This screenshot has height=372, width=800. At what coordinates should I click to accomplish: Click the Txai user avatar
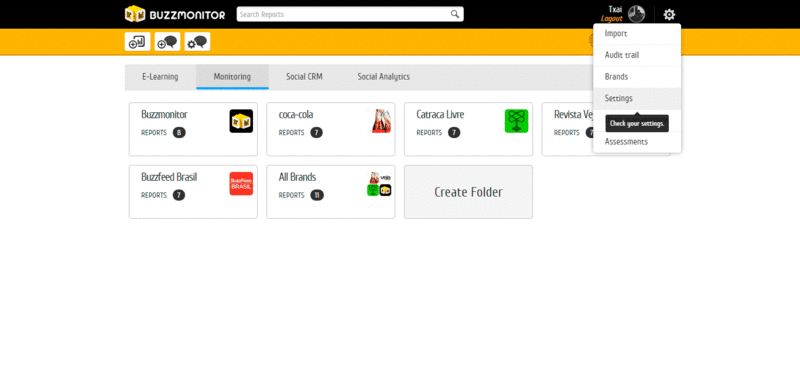pos(636,14)
